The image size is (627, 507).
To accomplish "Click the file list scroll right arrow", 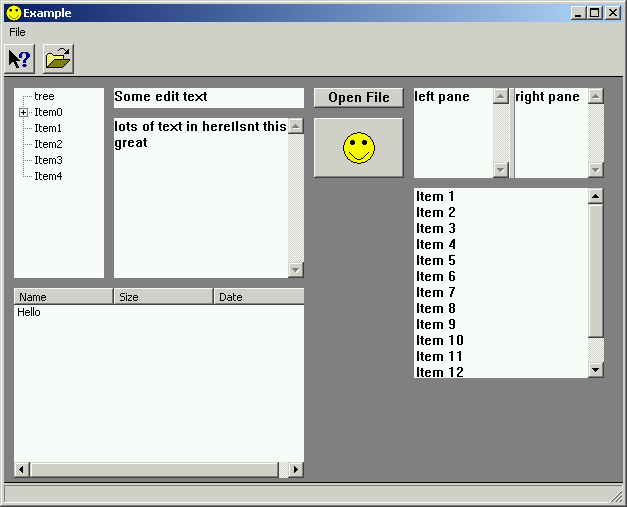I will pyautogui.click(x=296, y=470).
